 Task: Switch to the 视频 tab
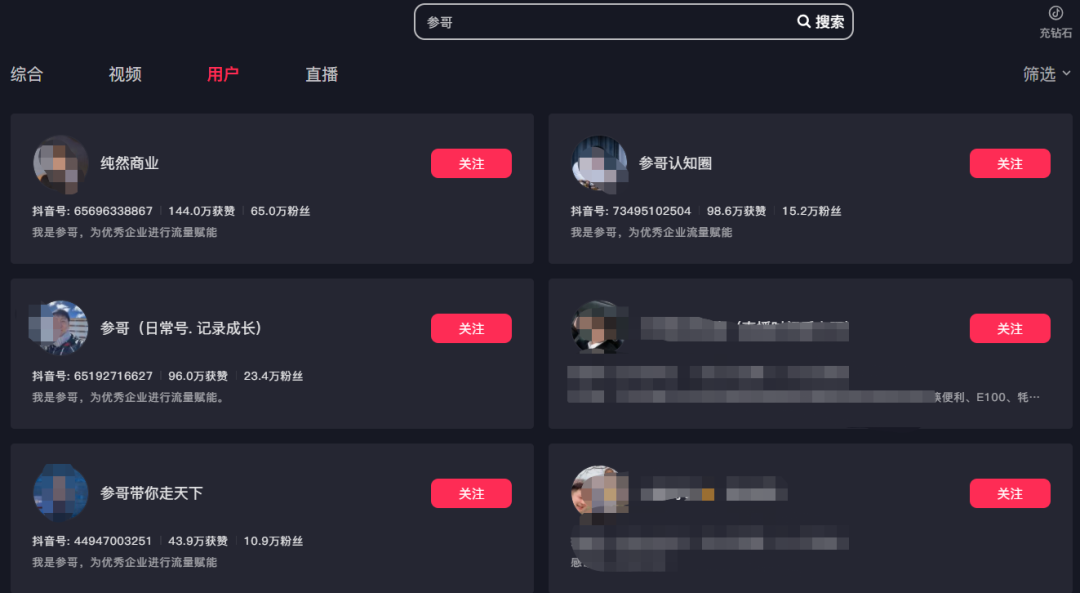[125, 74]
